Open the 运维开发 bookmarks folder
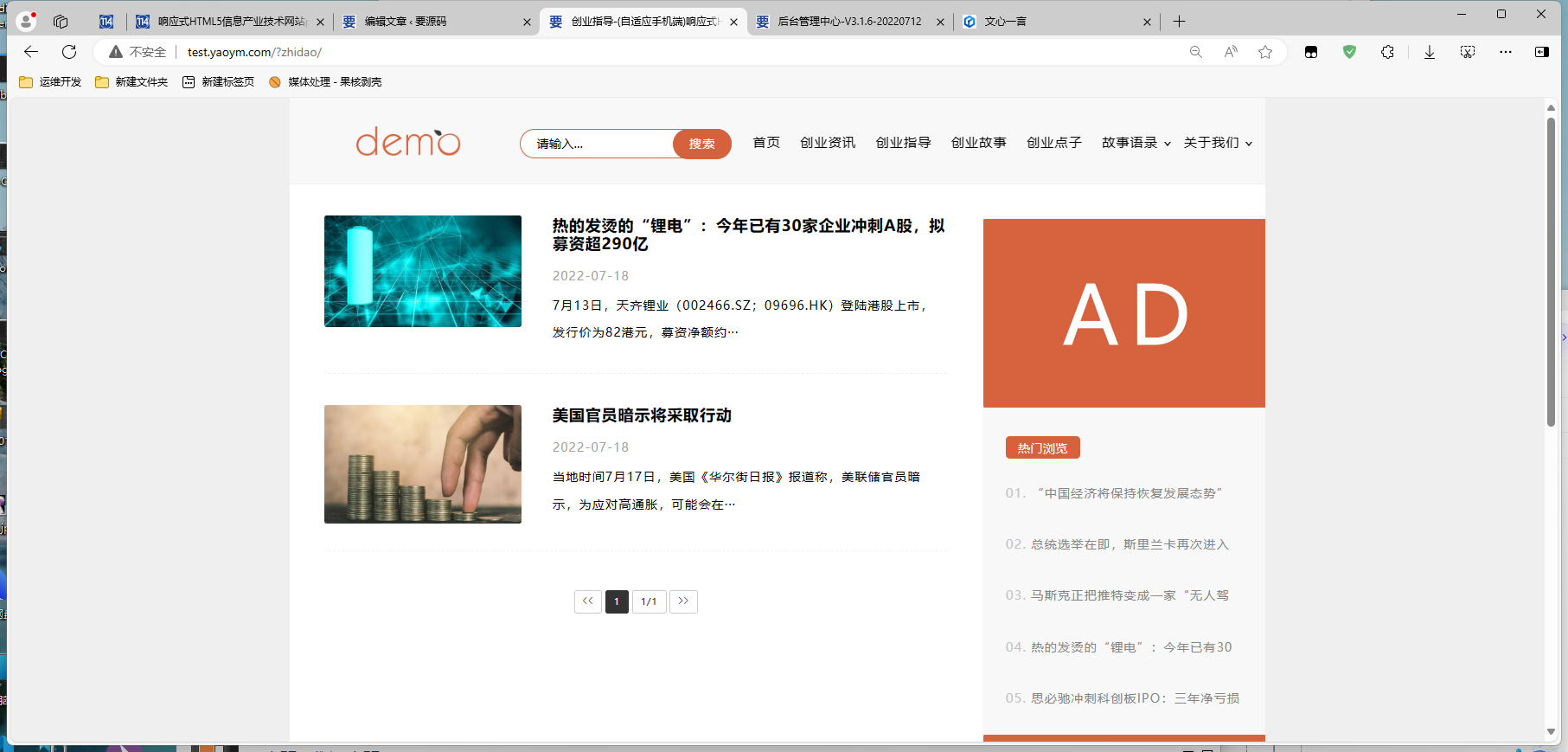1568x752 pixels. [x=50, y=82]
